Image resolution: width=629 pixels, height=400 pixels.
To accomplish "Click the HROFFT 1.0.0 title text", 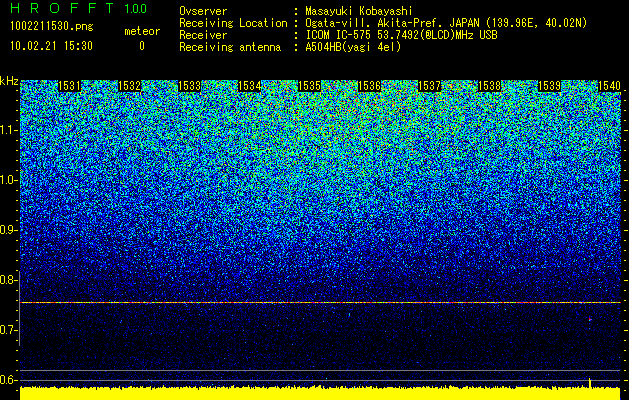I will click(x=79, y=8).
